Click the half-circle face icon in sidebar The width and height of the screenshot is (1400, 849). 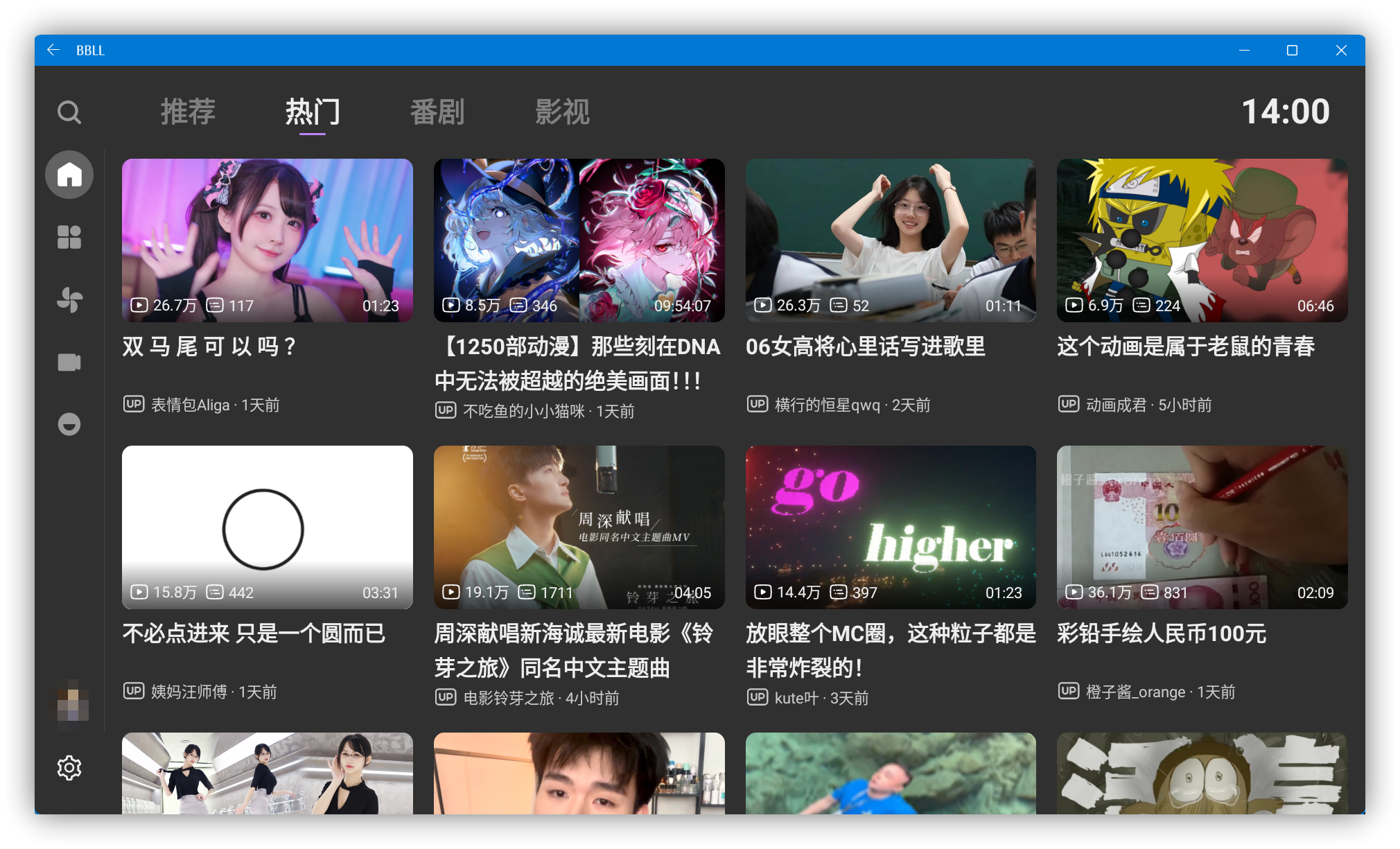click(x=69, y=424)
